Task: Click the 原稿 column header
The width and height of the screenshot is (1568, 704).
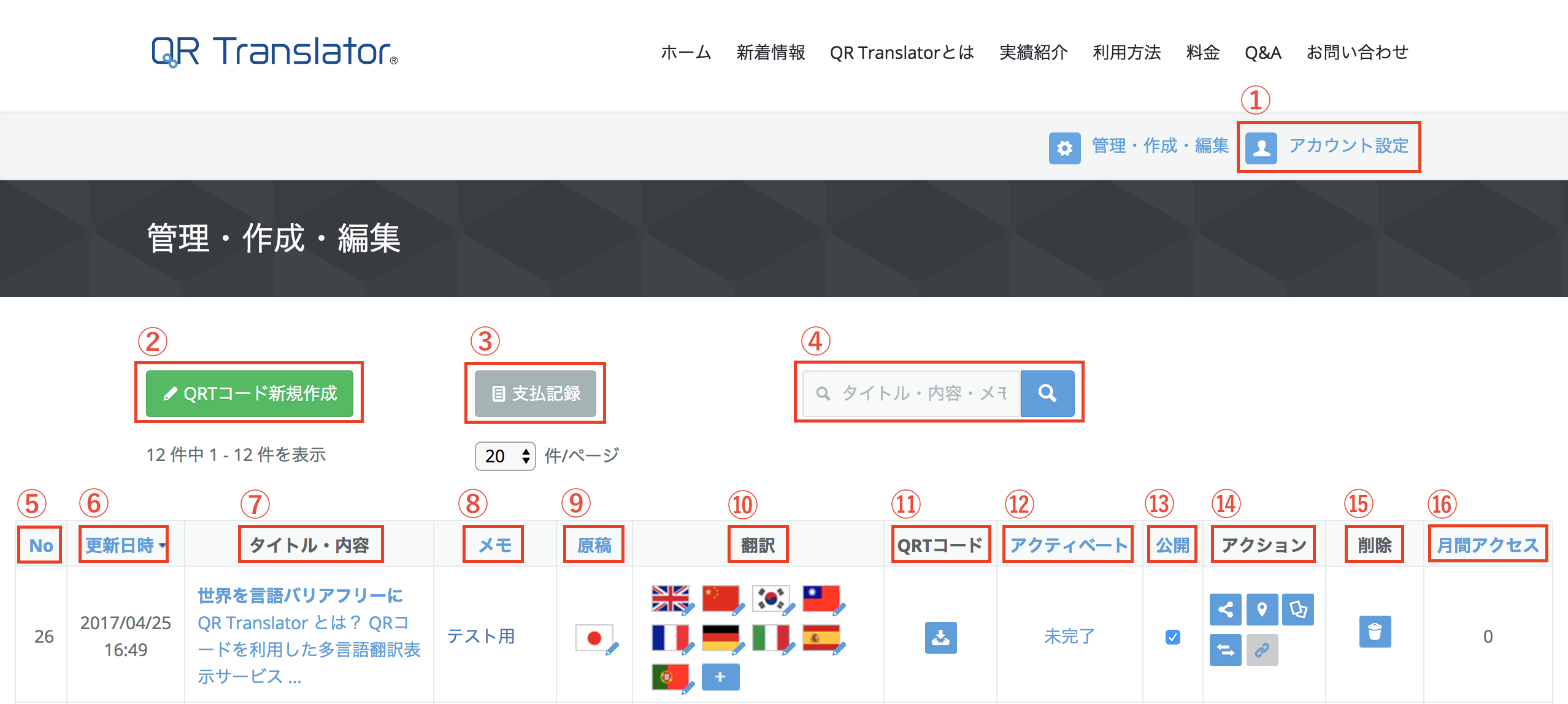Action: [594, 545]
